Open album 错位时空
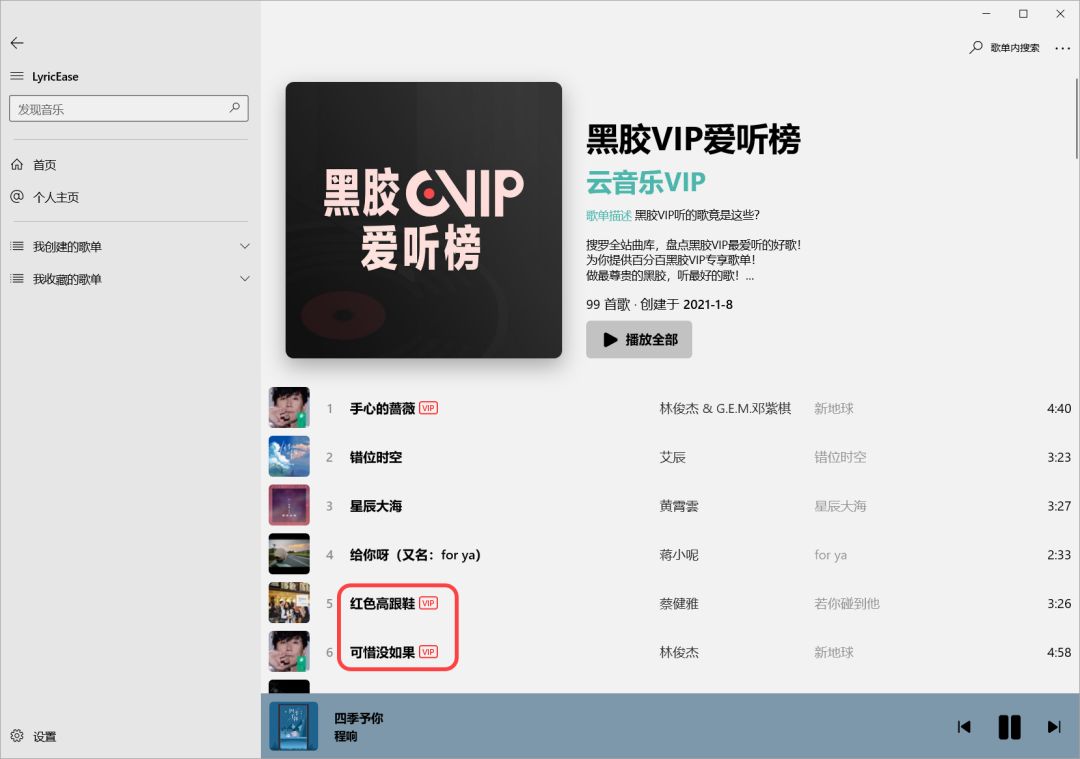 (x=840, y=457)
